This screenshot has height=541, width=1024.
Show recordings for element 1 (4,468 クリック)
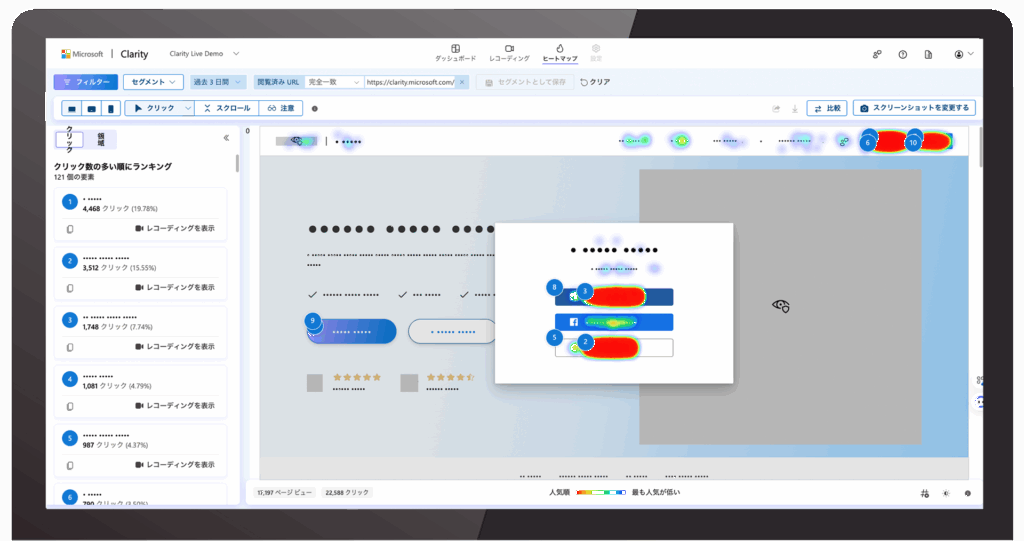175,228
